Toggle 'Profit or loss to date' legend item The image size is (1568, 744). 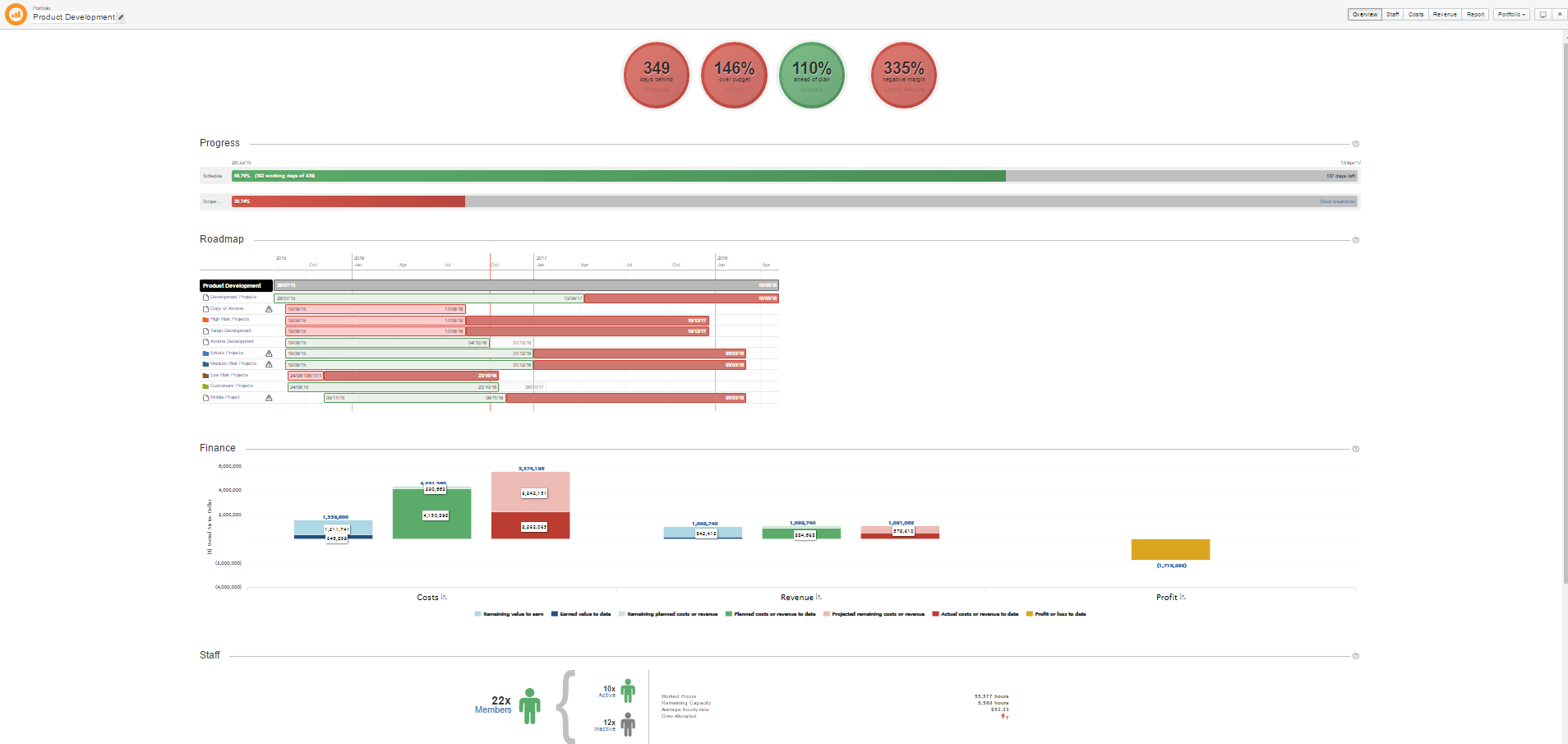tap(1056, 614)
